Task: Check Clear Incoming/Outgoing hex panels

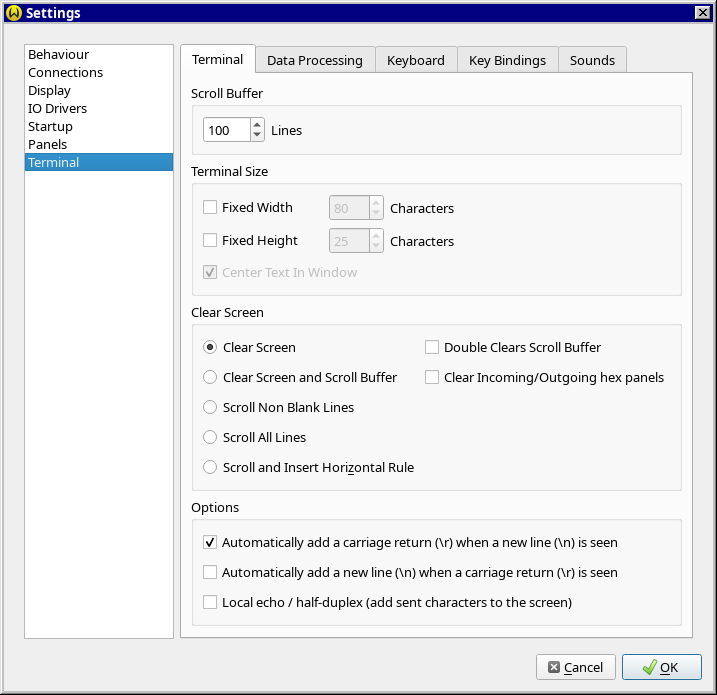Action: [432, 378]
